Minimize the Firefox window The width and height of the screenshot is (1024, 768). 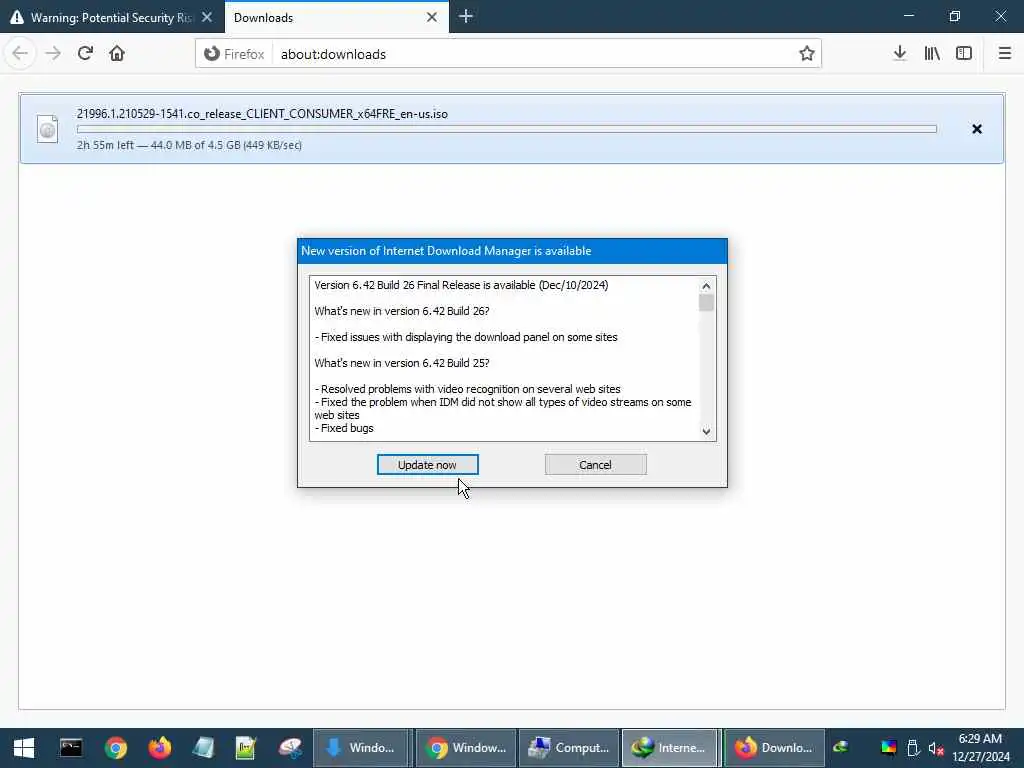908,16
